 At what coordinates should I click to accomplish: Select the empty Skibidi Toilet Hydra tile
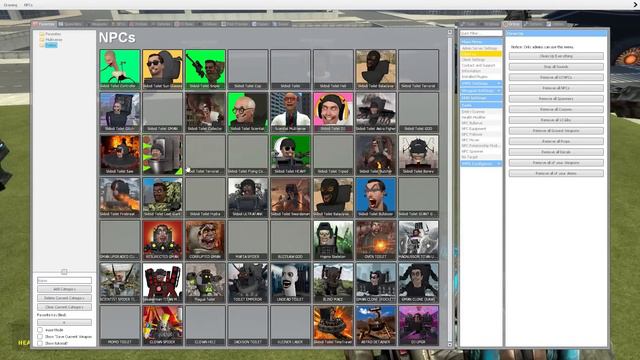tap(205, 197)
